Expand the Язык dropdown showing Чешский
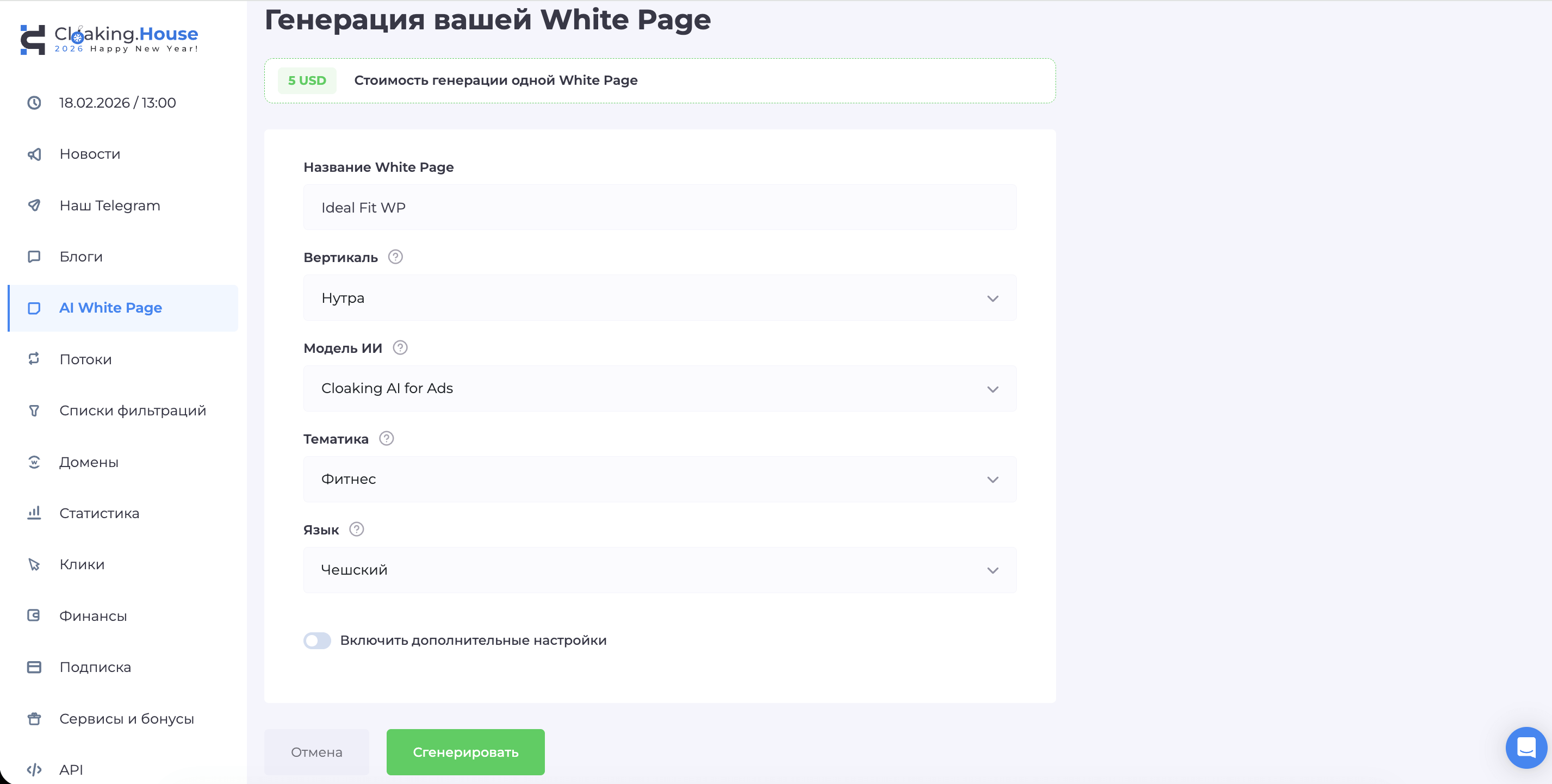1552x784 pixels. coord(660,570)
